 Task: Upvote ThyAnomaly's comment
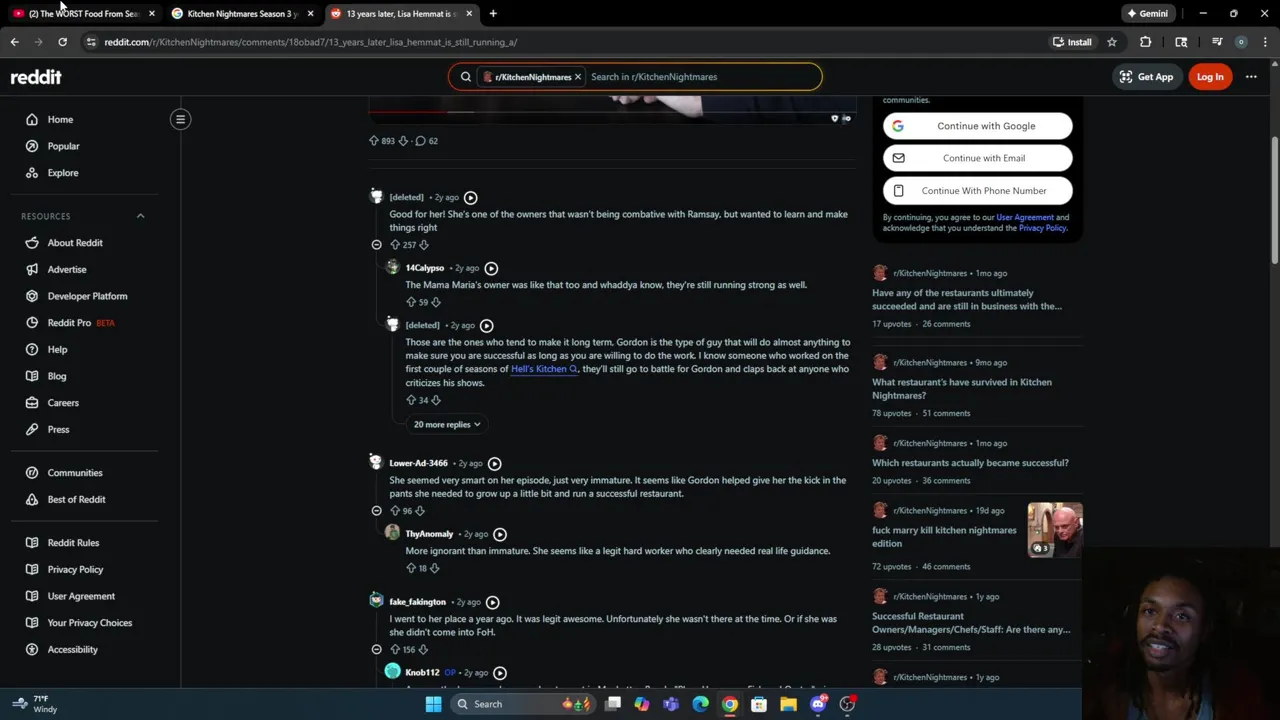pos(411,568)
